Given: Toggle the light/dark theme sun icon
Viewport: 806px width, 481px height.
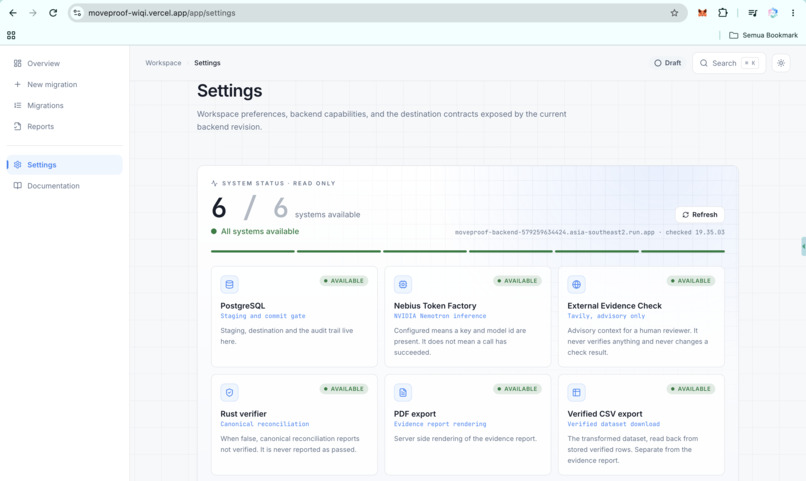Looking at the screenshot, I should [x=781, y=63].
